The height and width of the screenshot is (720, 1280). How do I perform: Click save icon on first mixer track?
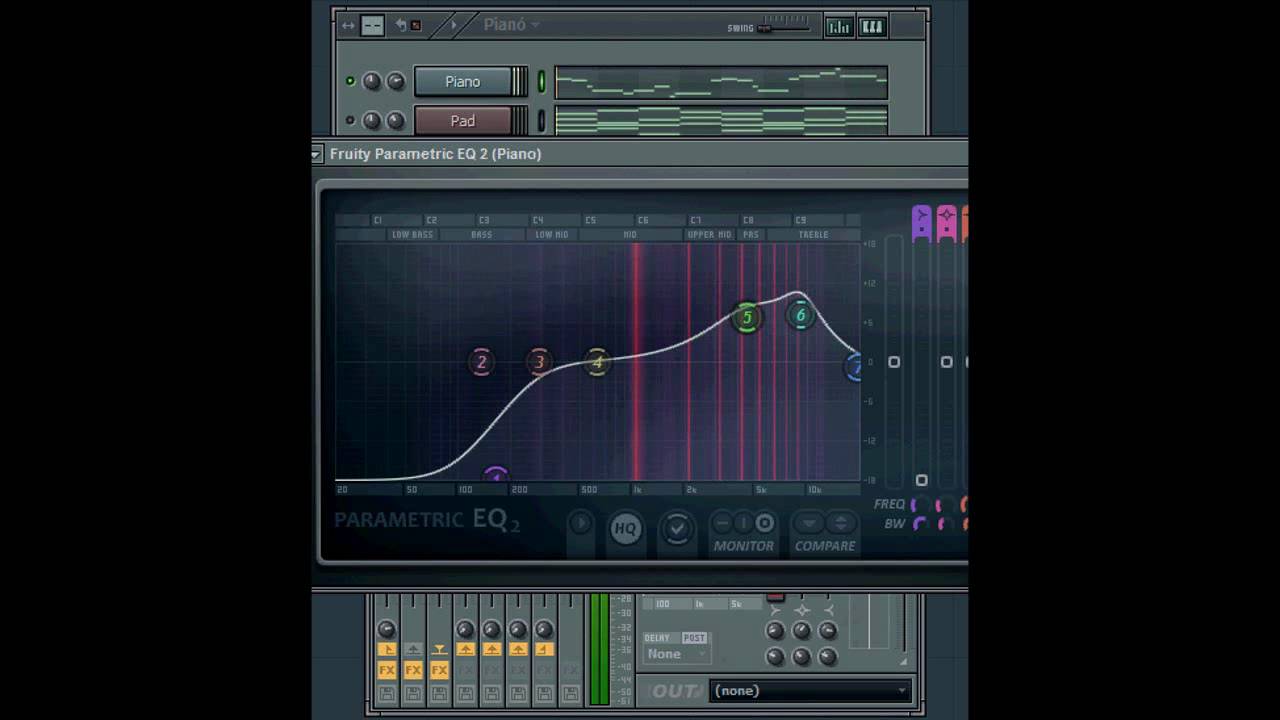click(387, 693)
